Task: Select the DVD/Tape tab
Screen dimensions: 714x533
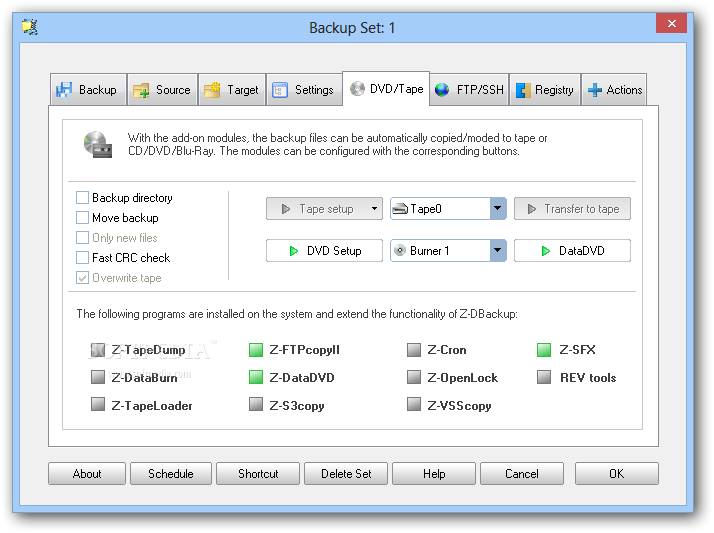Action: (386, 88)
